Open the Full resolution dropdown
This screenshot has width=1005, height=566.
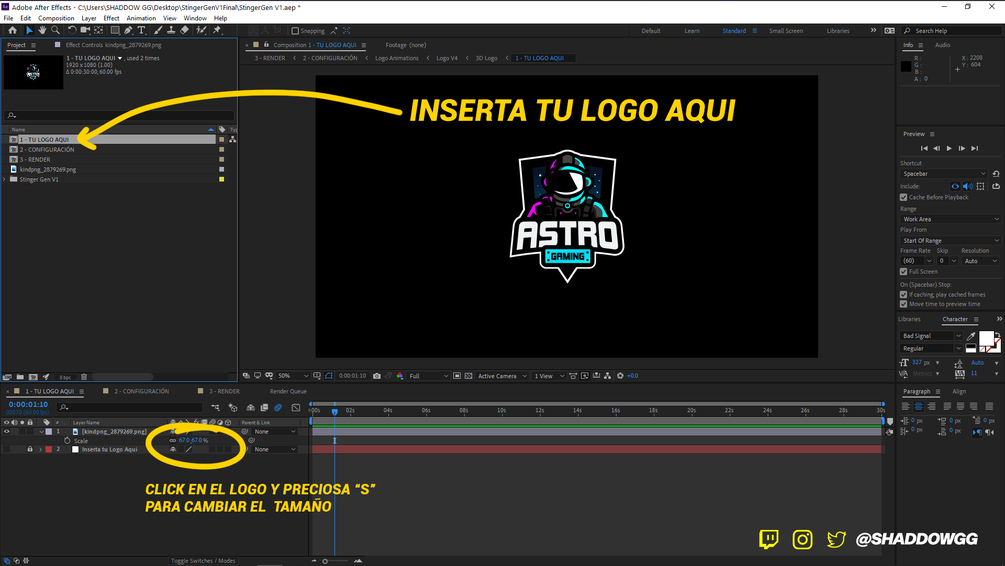[428, 376]
